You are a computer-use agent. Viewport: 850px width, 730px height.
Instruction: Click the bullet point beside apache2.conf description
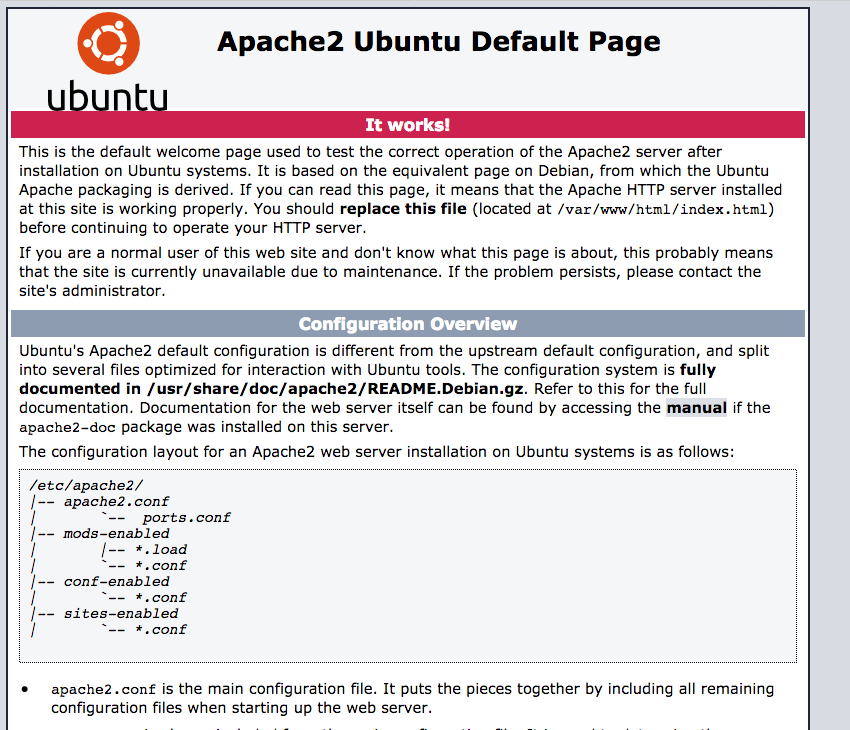25,688
